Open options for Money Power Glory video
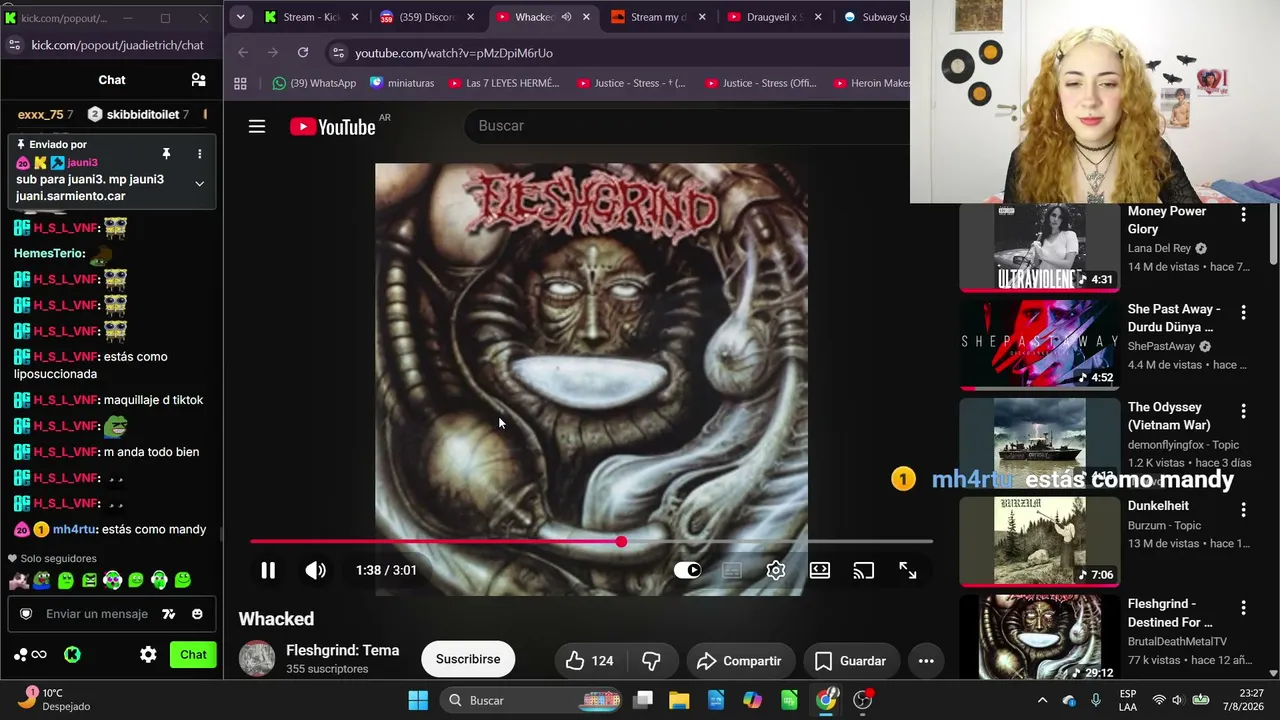Image resolution: width=1280 pixels, height=720 pixels. tap(1243, 214)
